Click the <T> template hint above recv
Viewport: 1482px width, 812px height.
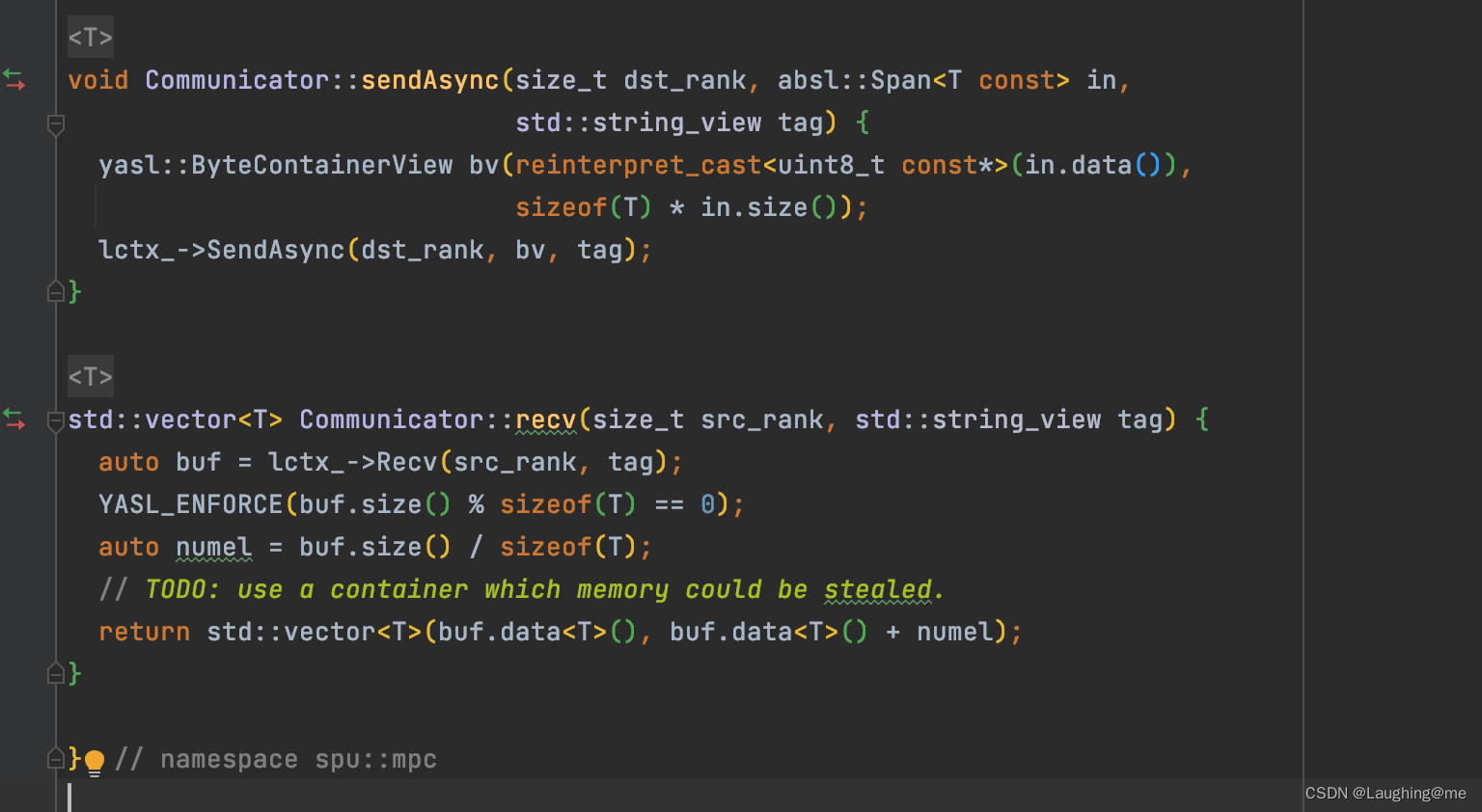91,377
